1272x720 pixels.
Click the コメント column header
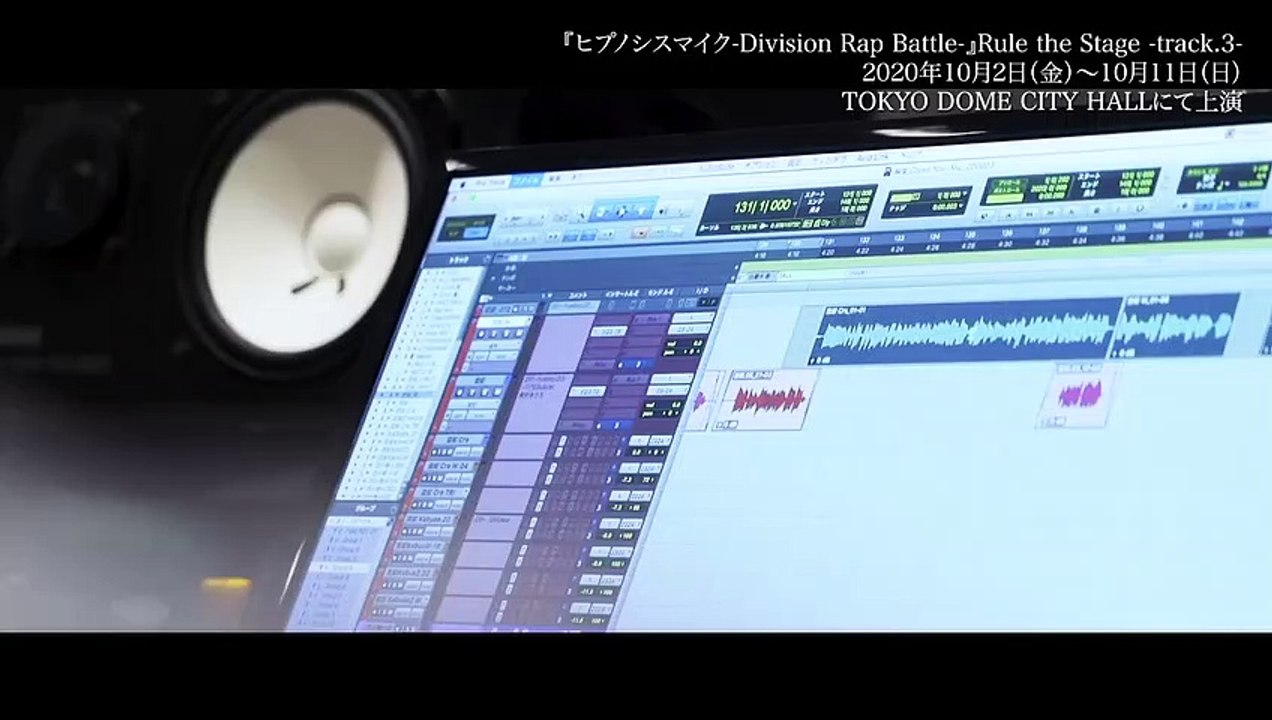580,296
